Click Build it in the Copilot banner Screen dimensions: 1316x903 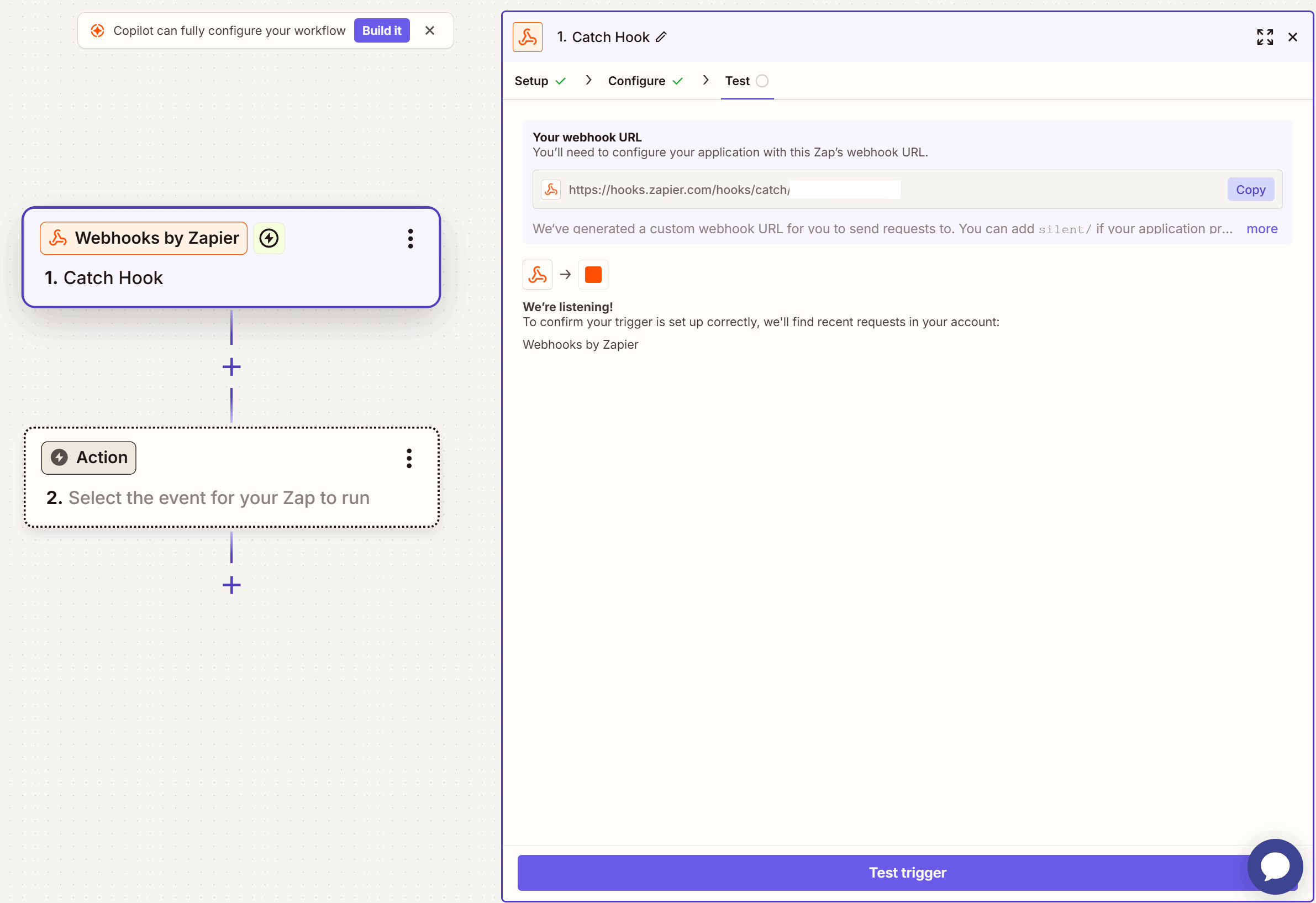382,30
